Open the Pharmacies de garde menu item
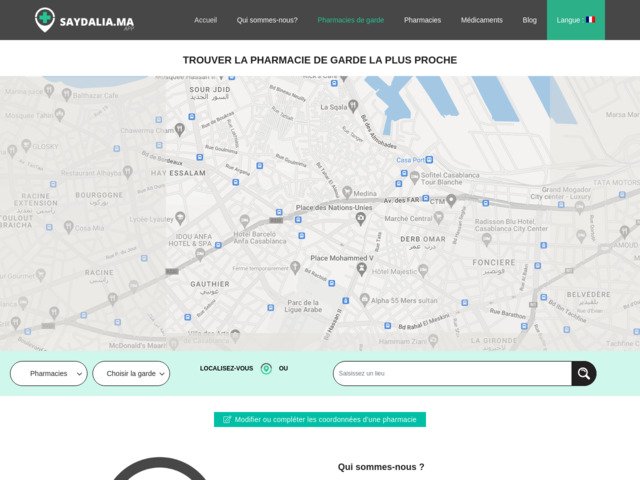 click(x=350, y=20)
